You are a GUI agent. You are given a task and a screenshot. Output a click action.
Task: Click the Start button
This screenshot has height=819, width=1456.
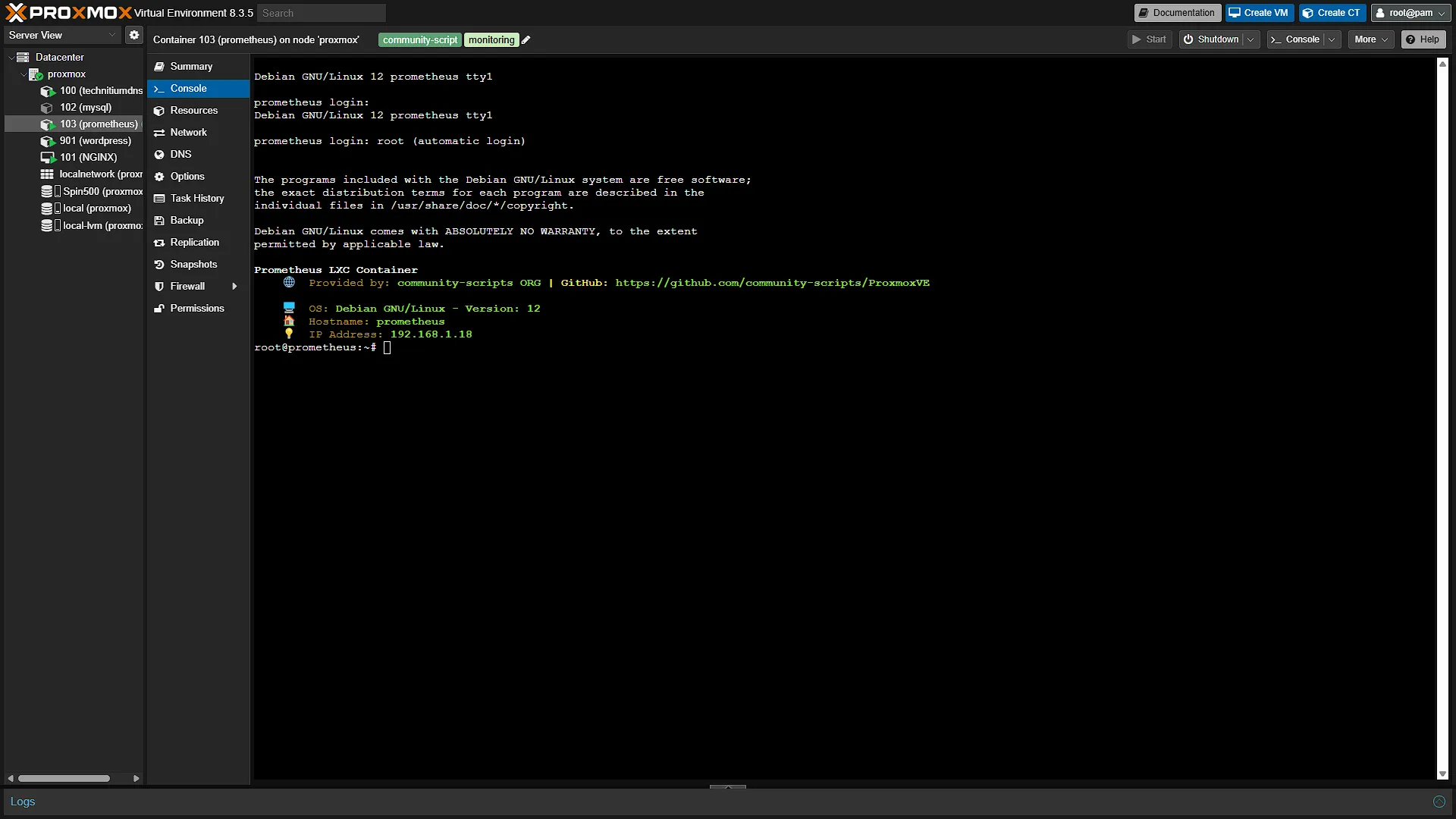(x=1150, y=39)
